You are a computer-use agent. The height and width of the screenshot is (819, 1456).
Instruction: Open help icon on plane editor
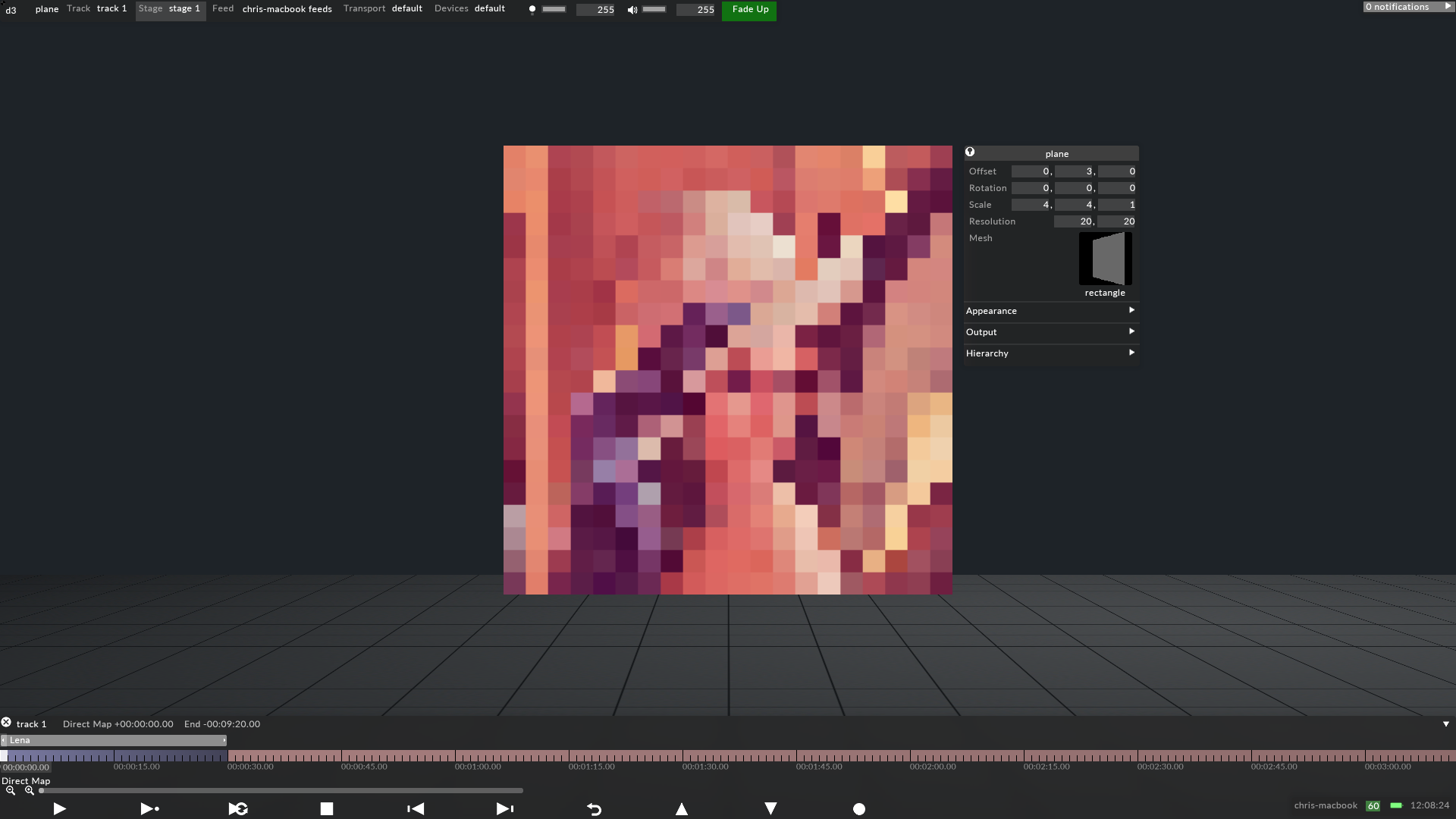pos(970,152)
